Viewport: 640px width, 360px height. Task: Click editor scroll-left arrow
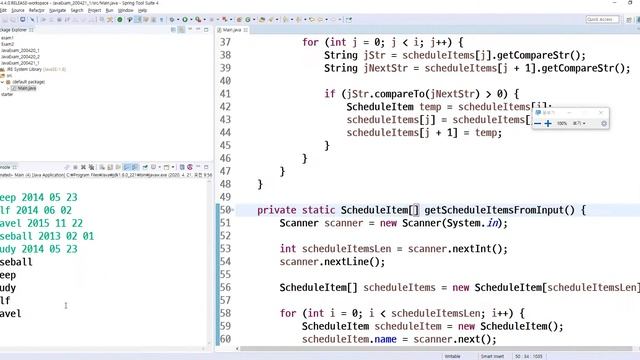tap(237, 349)
